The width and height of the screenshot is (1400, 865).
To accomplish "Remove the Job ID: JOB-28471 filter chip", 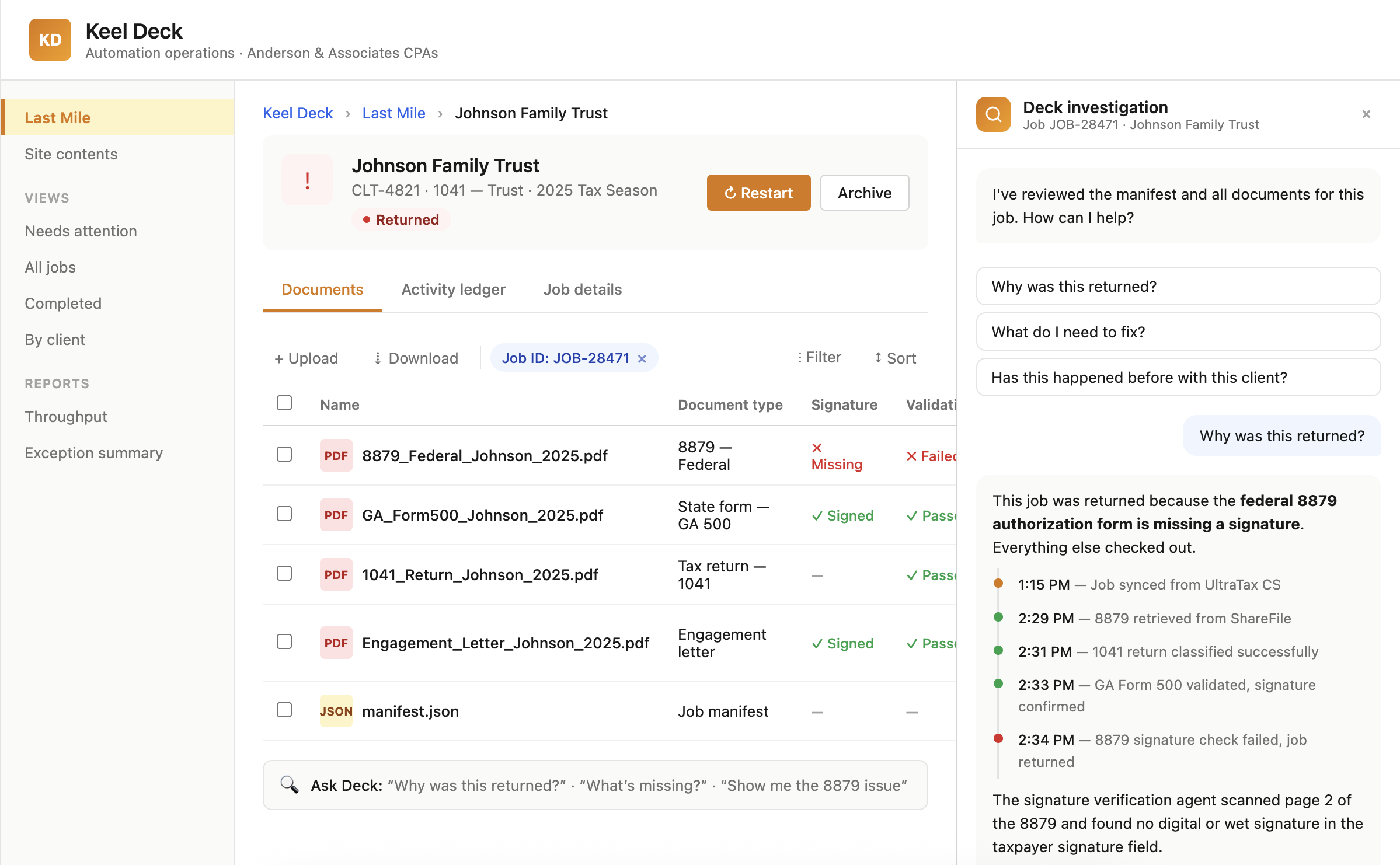I will click(x=642, y=359).
